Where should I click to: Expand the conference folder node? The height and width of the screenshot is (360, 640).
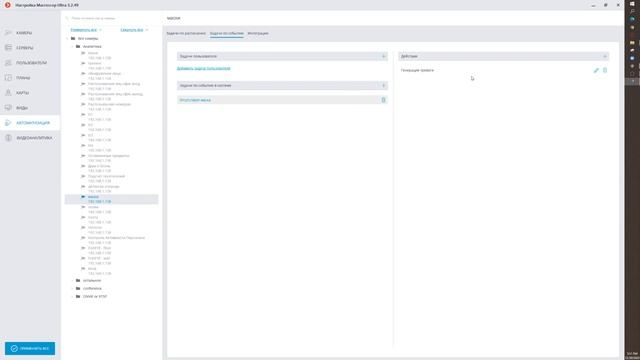coord(73,289)
